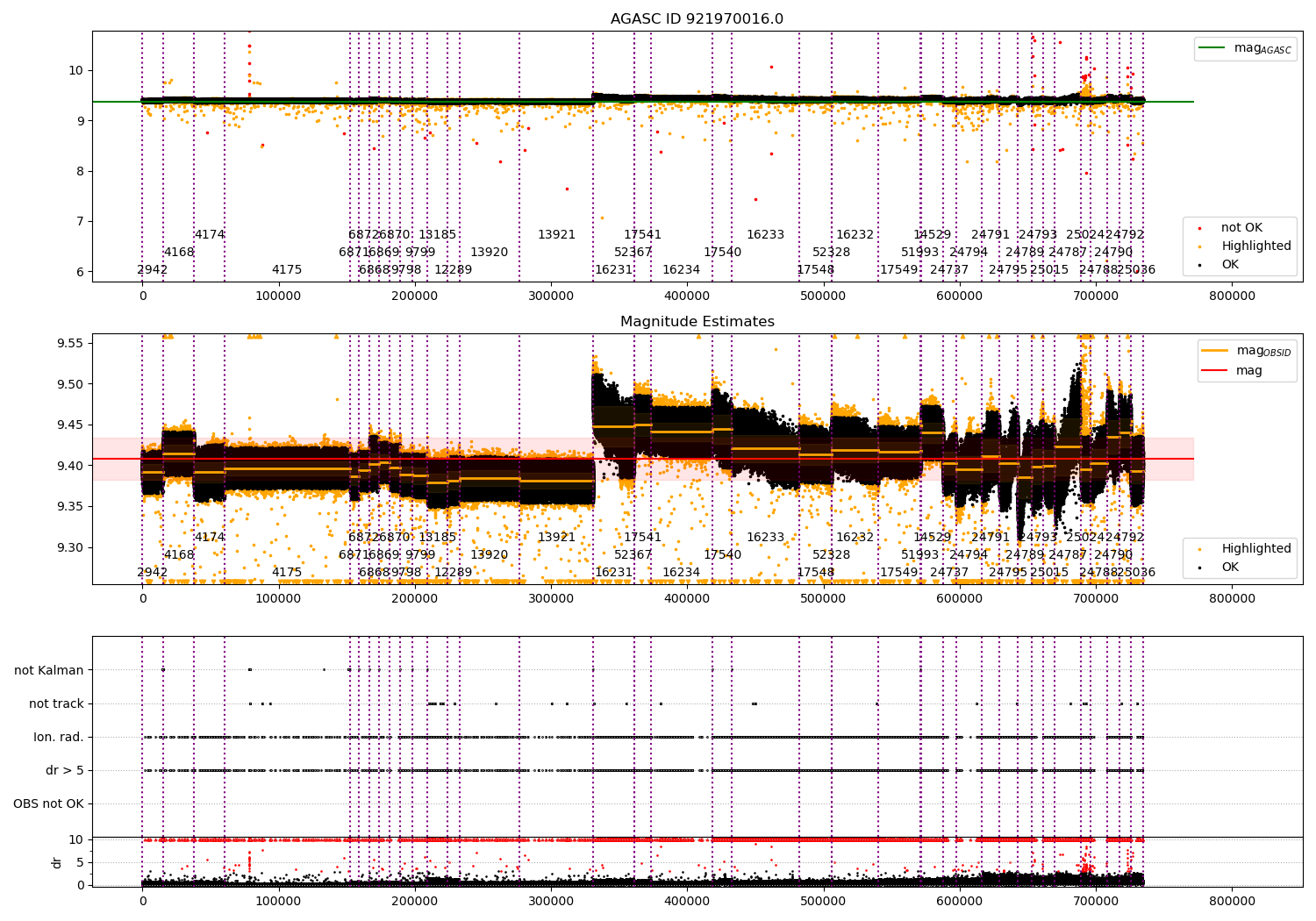1316x921 pixels.
Task: Click 'Highlighted' in the top plot legend
Action: [x=1256, y=246]
